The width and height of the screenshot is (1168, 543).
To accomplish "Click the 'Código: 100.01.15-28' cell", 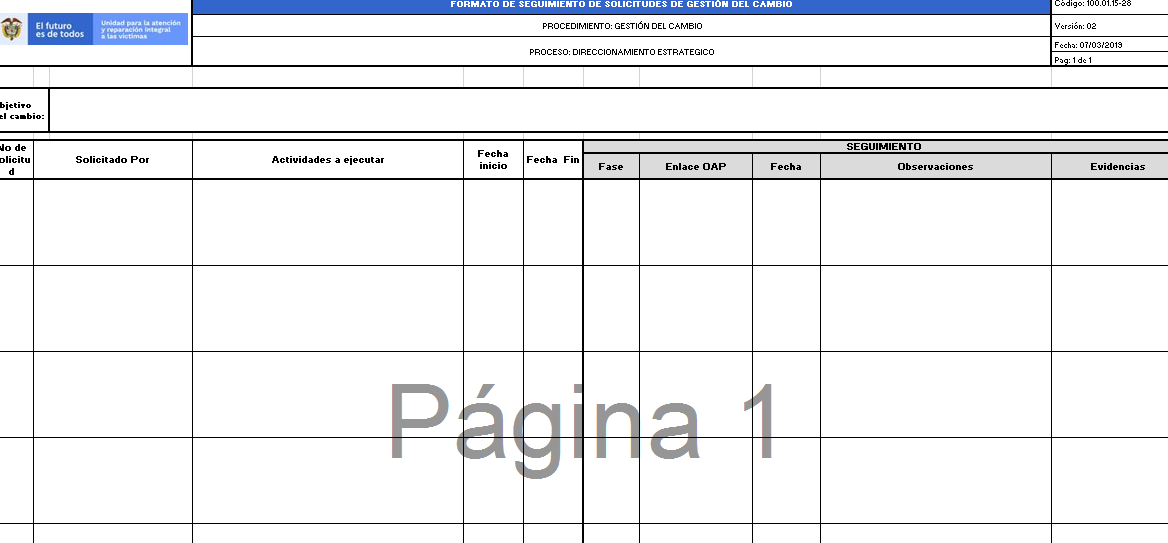I will coord(1109,5).
